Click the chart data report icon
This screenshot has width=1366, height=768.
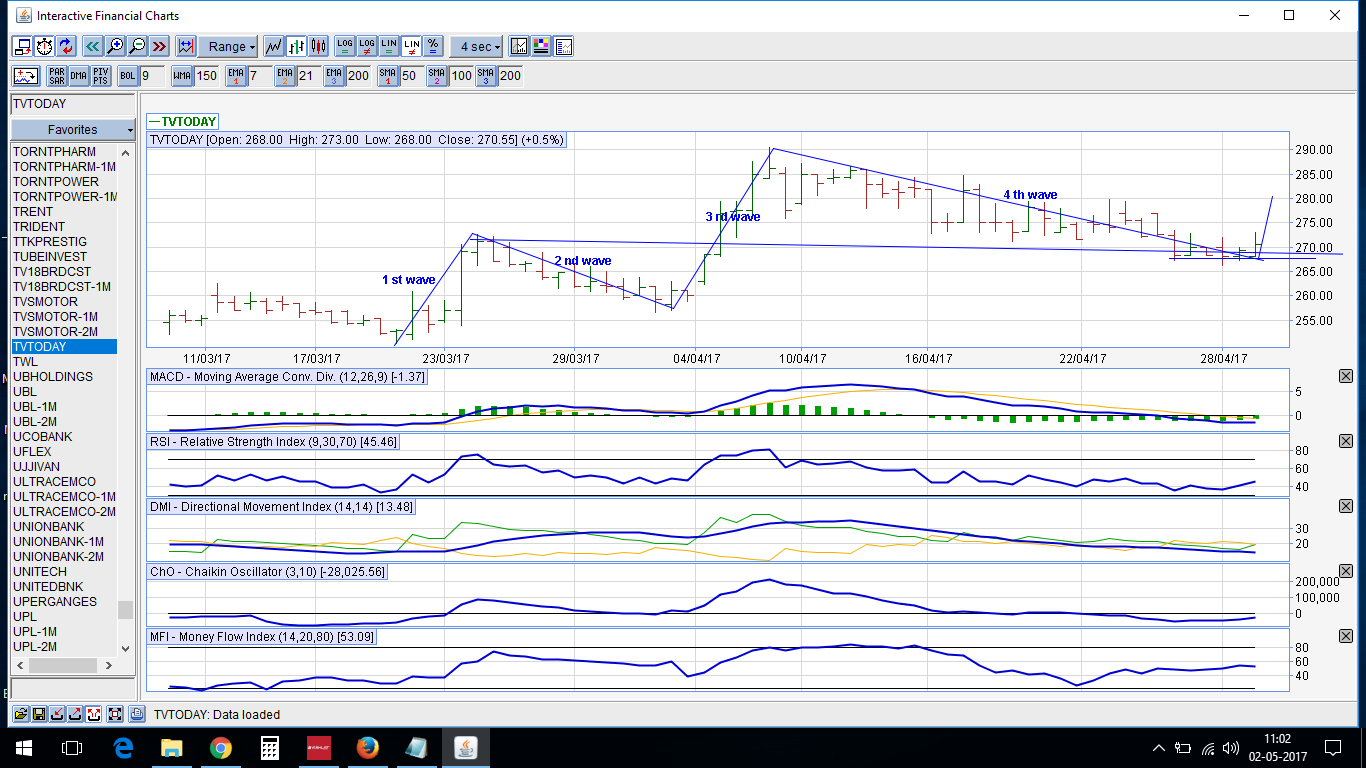pos(564,46)
